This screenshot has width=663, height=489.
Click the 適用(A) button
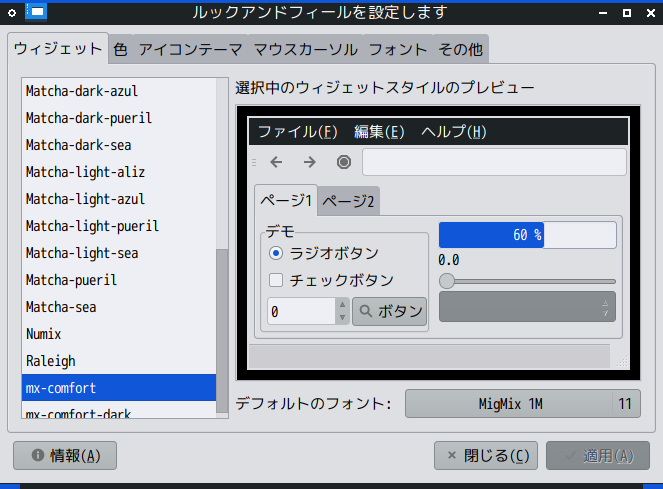coord(598,456)
